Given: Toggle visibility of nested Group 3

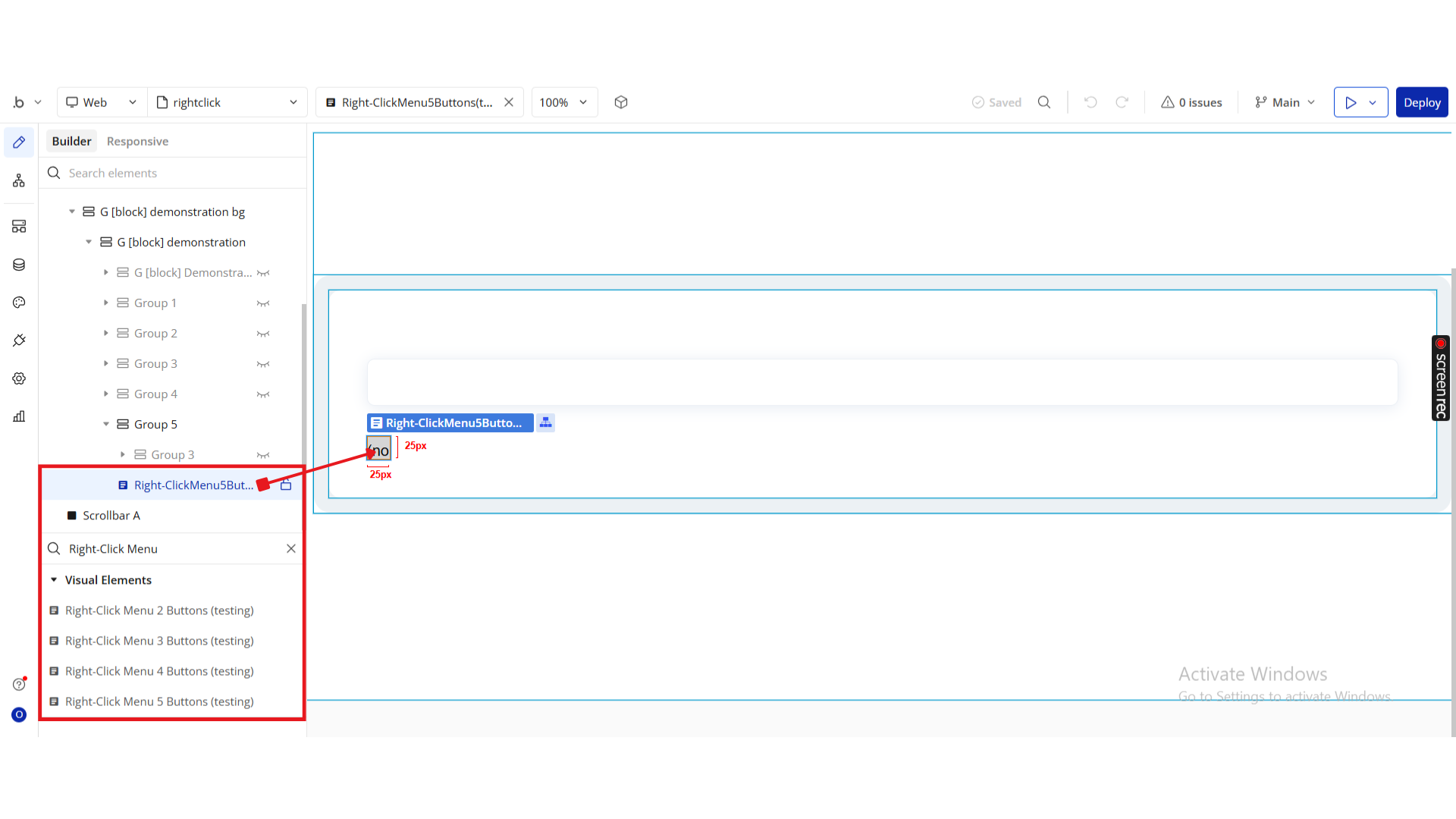Looking at the screenshot, I should (263, 455).
